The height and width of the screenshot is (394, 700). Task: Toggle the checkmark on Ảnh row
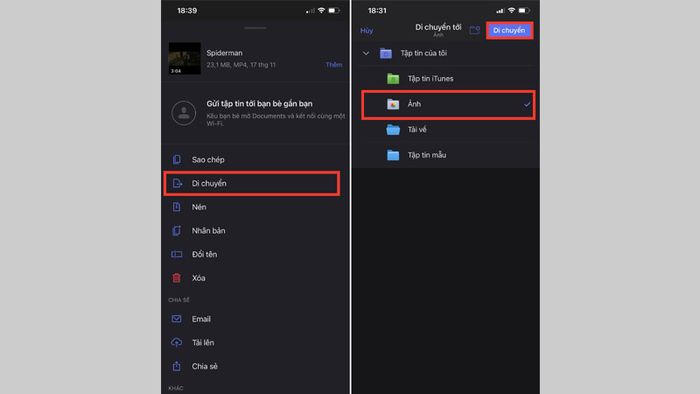(x=527, y=104)
